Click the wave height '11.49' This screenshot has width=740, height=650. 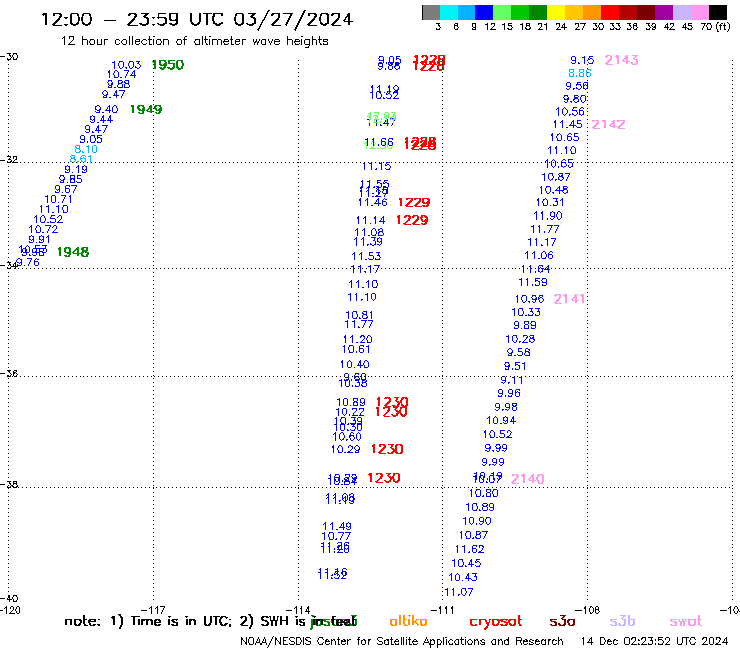pos(336,526)
